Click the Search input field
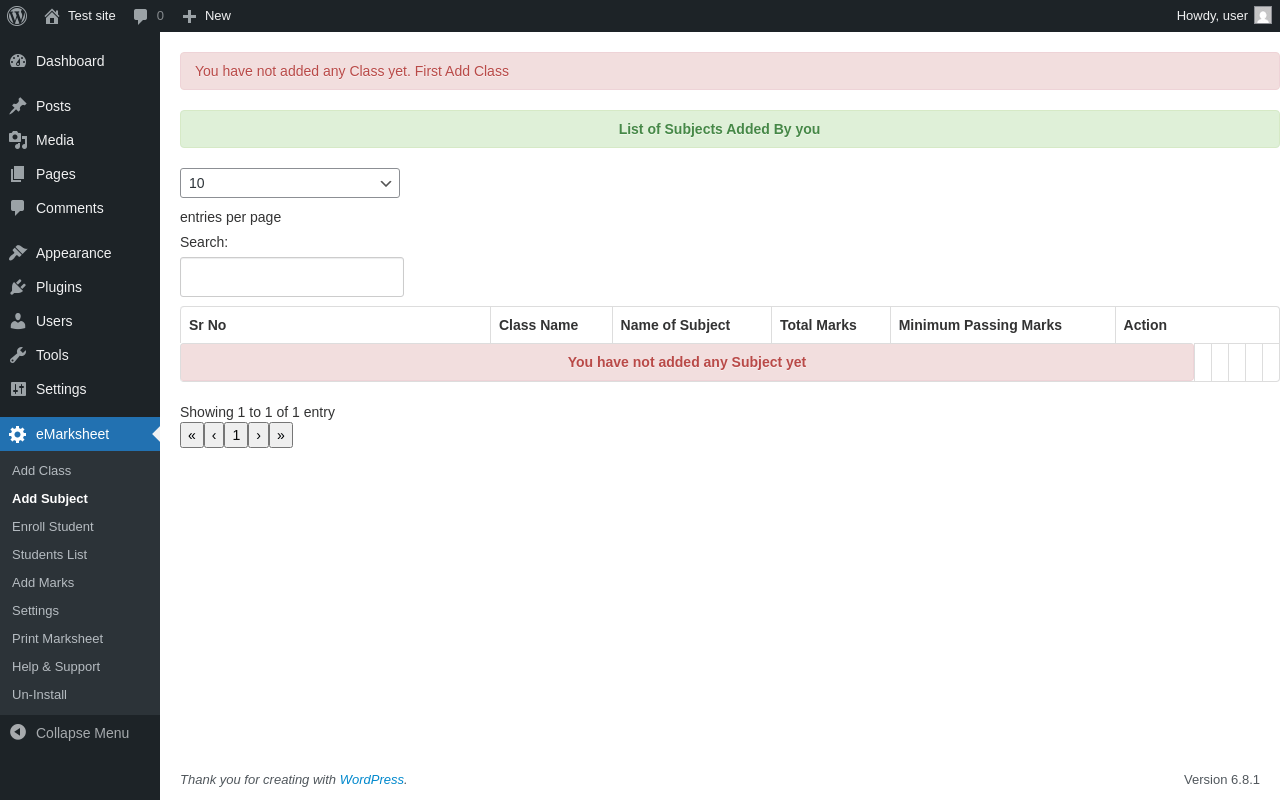This screenshot has width=1280, height=800. 292,277
